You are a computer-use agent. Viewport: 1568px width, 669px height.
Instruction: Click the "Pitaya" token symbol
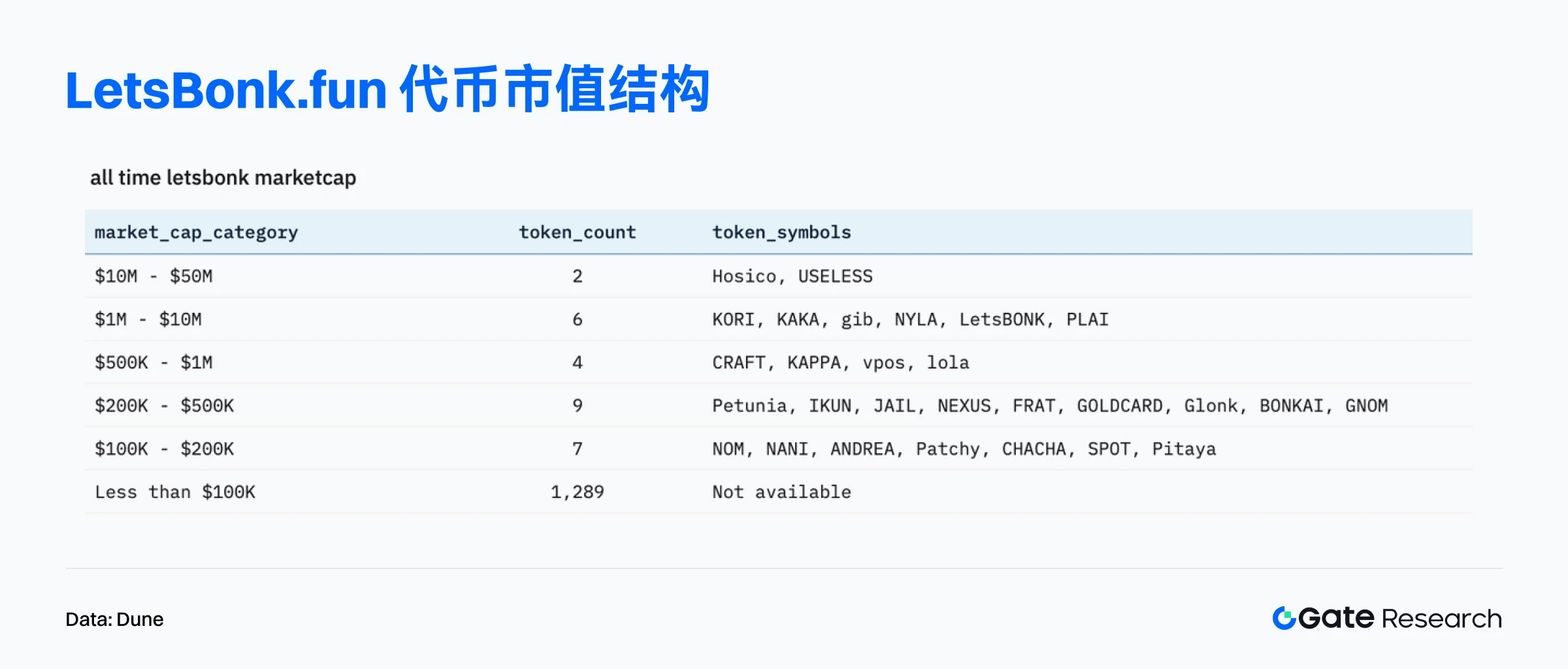click(1184, 449)
